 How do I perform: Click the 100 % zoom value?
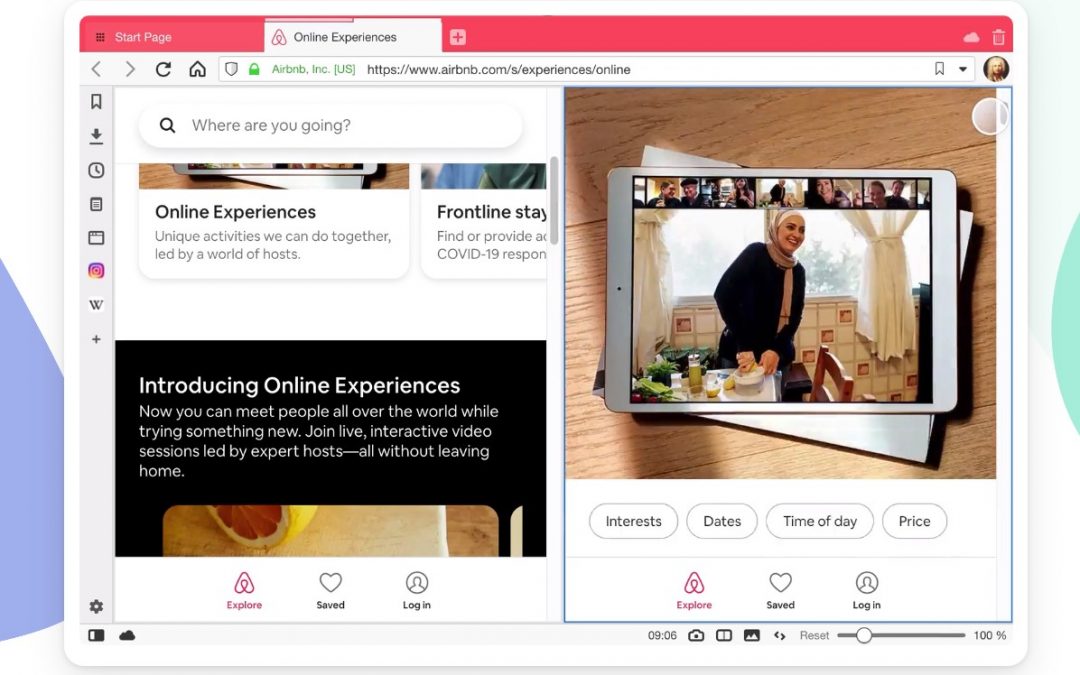[990, 635]
